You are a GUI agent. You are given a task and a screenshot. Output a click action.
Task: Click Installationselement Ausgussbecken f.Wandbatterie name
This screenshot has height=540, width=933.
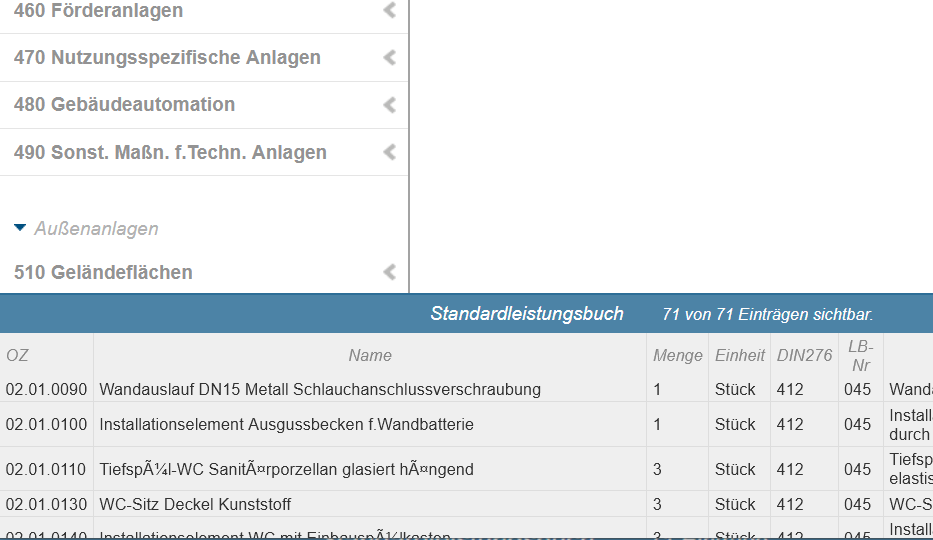[286, 425]
